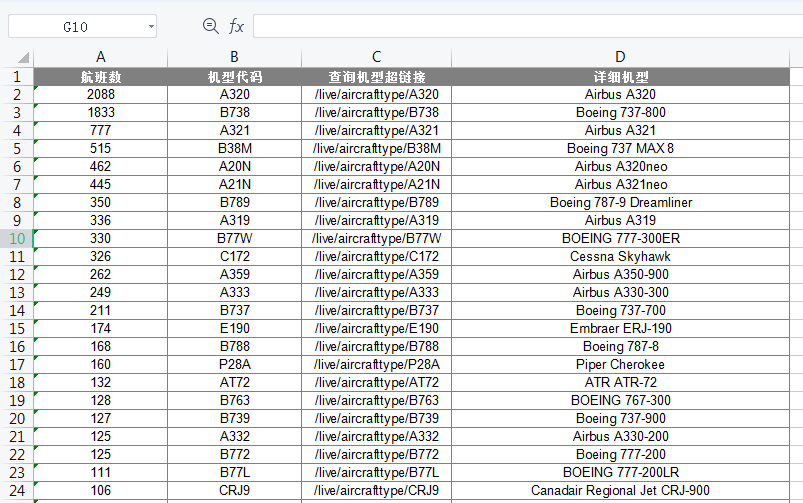Screen dimensions: 803x503
Task: Click cell with value 445
Action: click(100, 184)
